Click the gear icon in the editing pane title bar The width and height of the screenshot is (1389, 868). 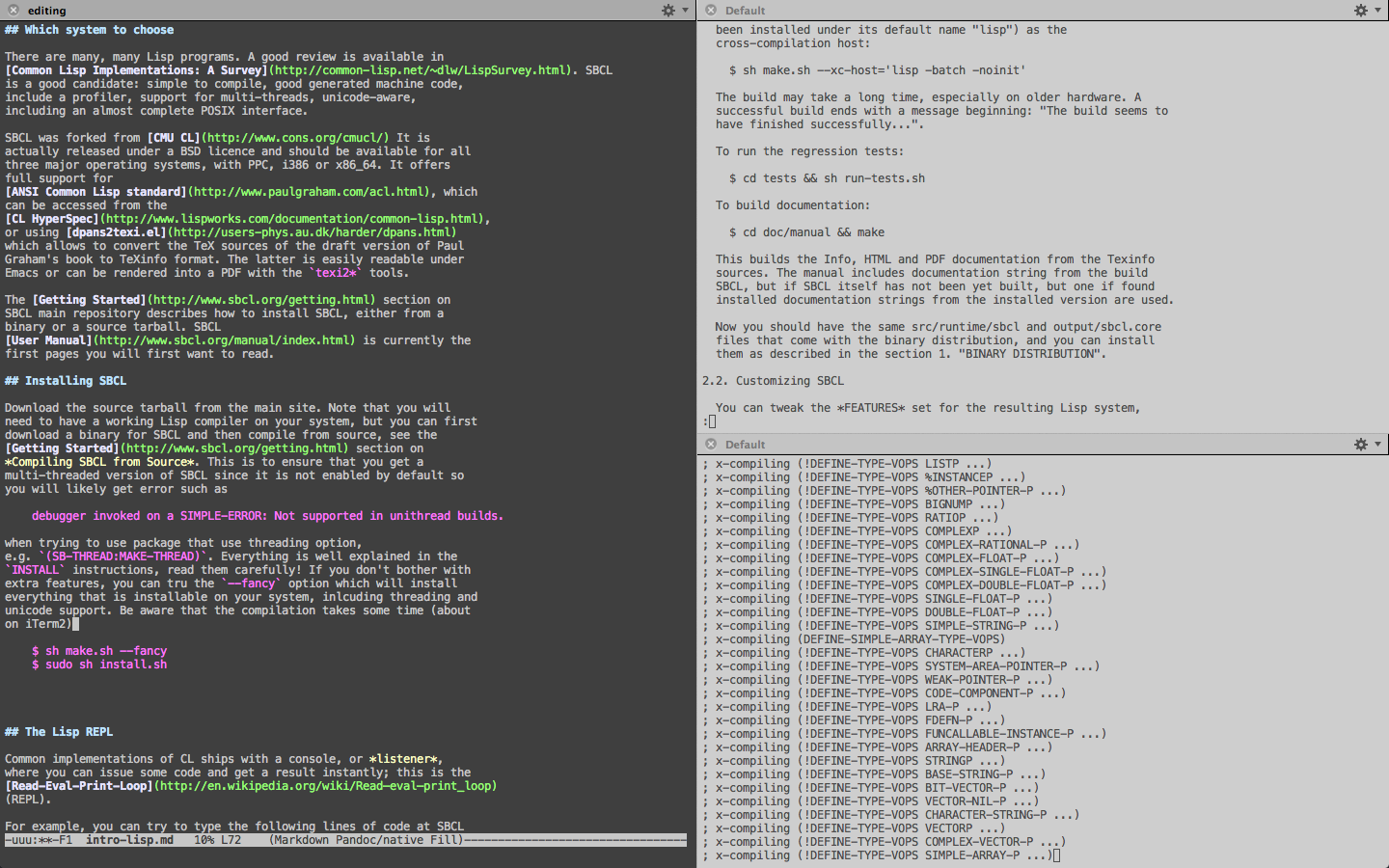[667, 11]
